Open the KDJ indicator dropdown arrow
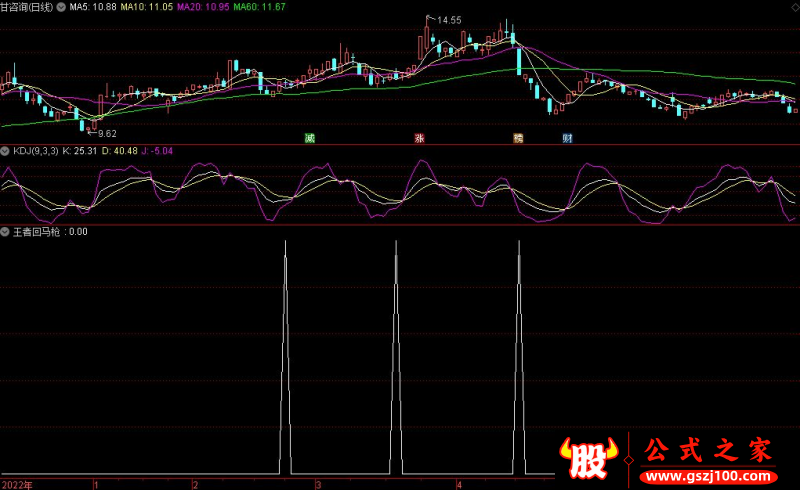 pyautogui.click(x=5, y=151)
